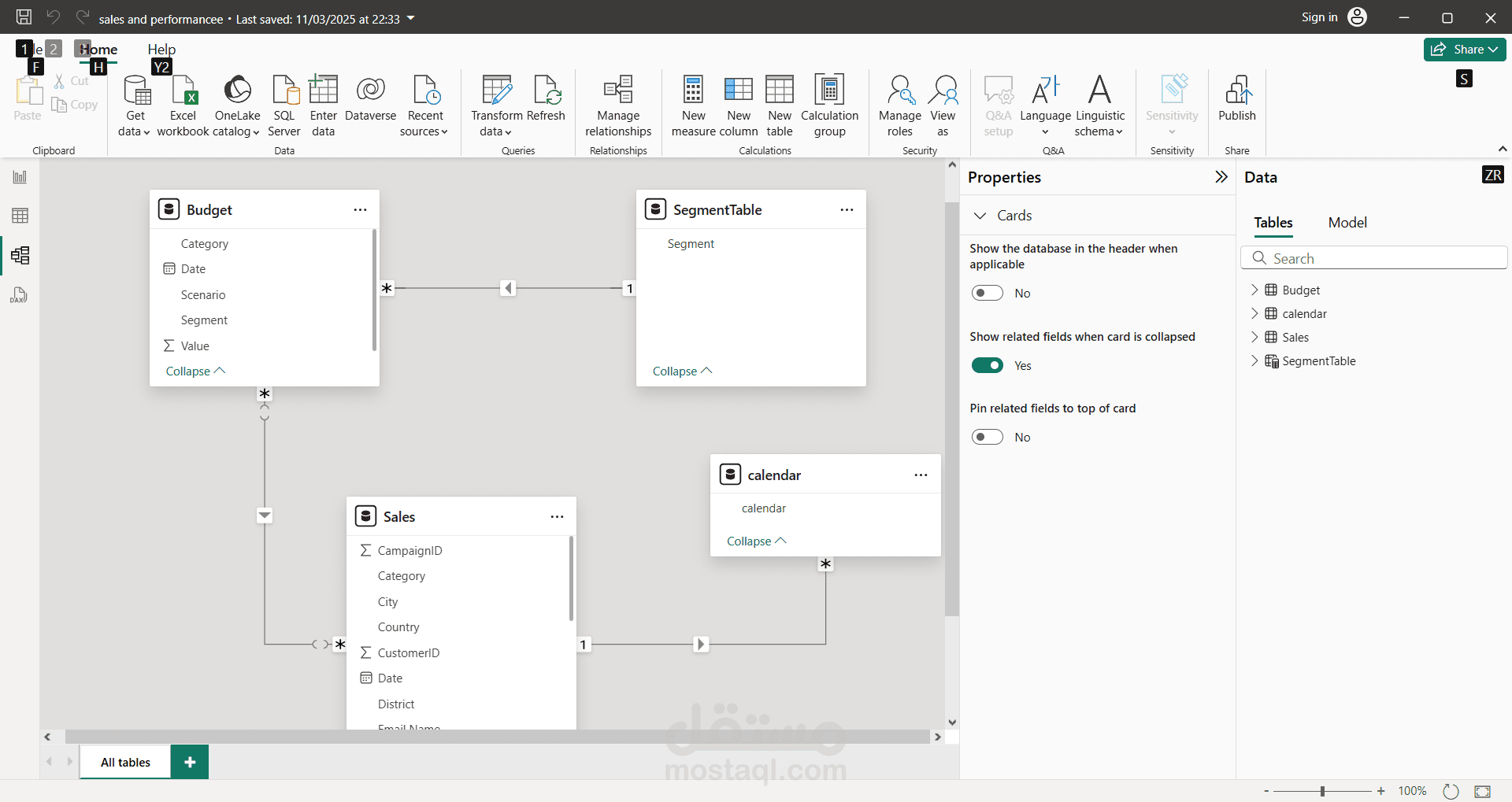Click the Share button
The height and width of the screenshot is (802, 1512).
[1465, 50]
